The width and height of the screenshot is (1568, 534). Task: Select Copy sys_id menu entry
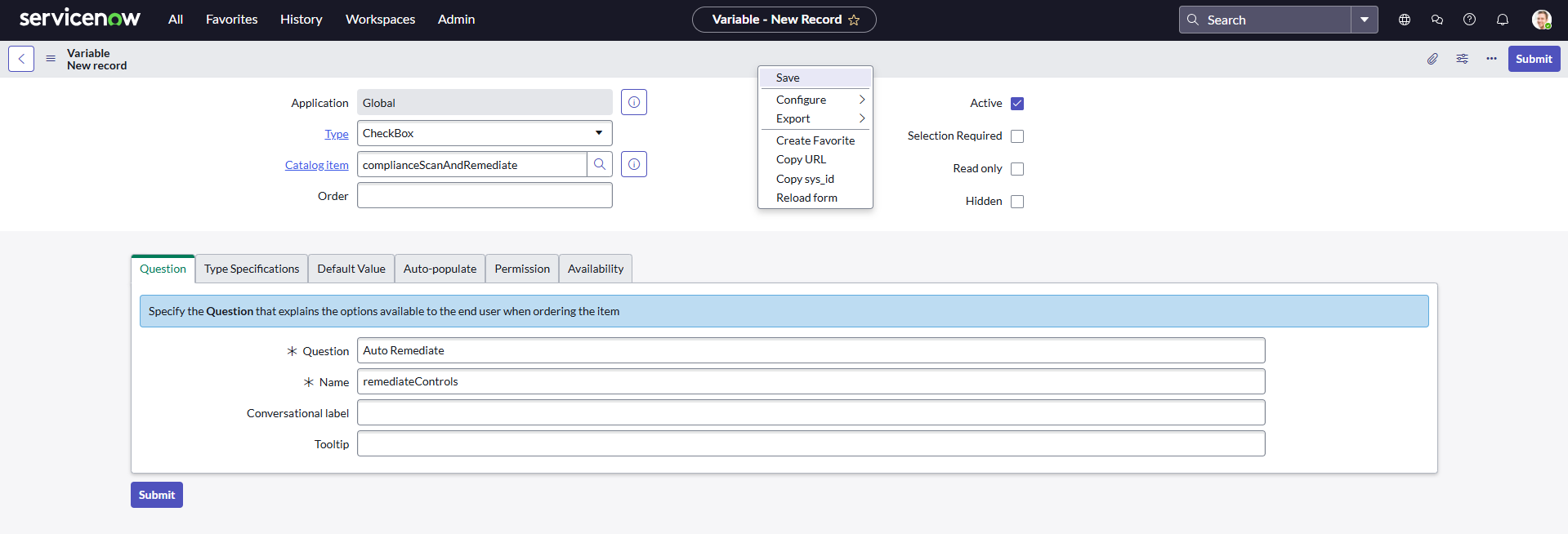(x=815, y=179)
